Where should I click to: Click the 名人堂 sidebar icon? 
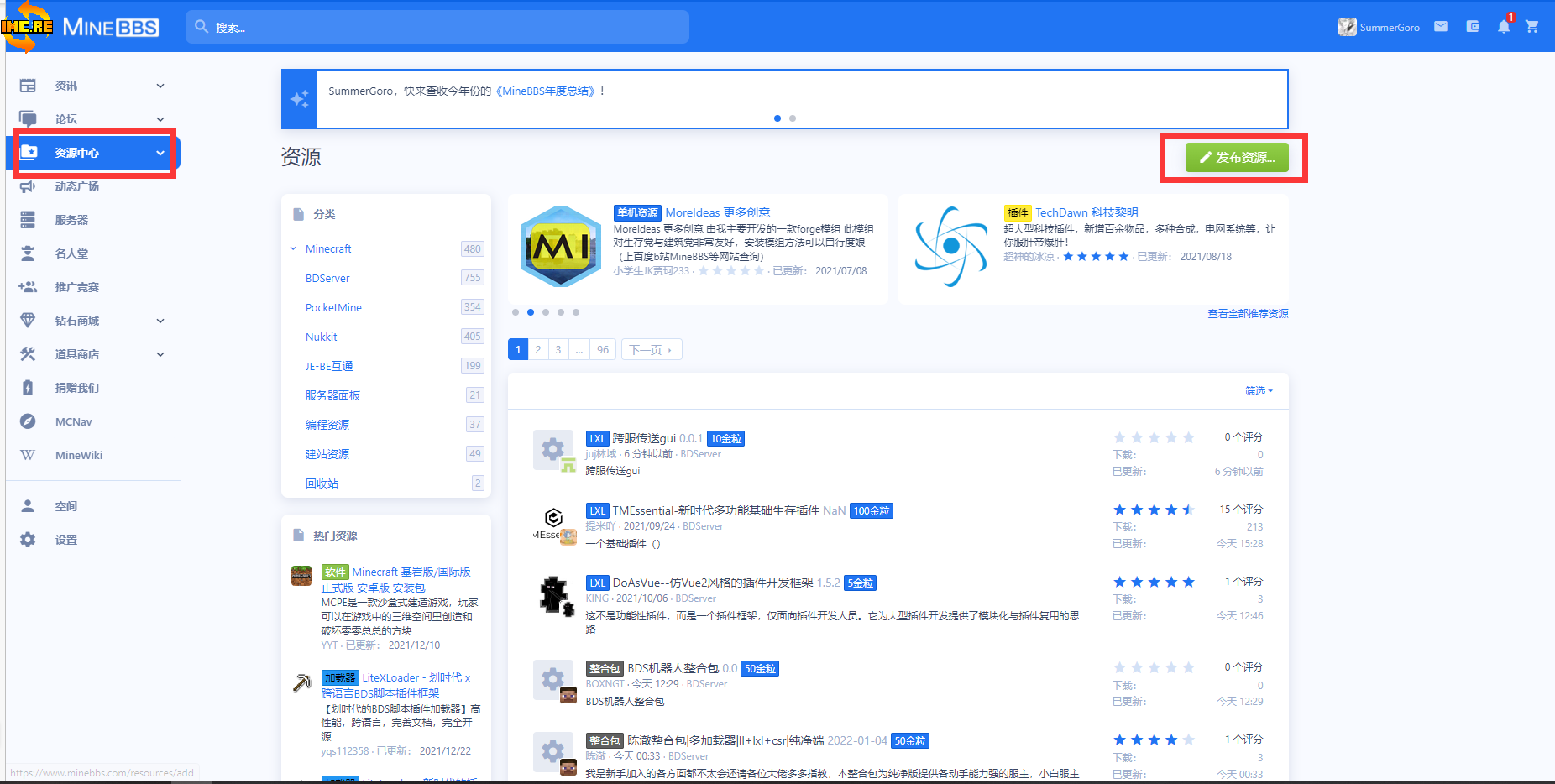pyautogui.click(x=28, y=253)
